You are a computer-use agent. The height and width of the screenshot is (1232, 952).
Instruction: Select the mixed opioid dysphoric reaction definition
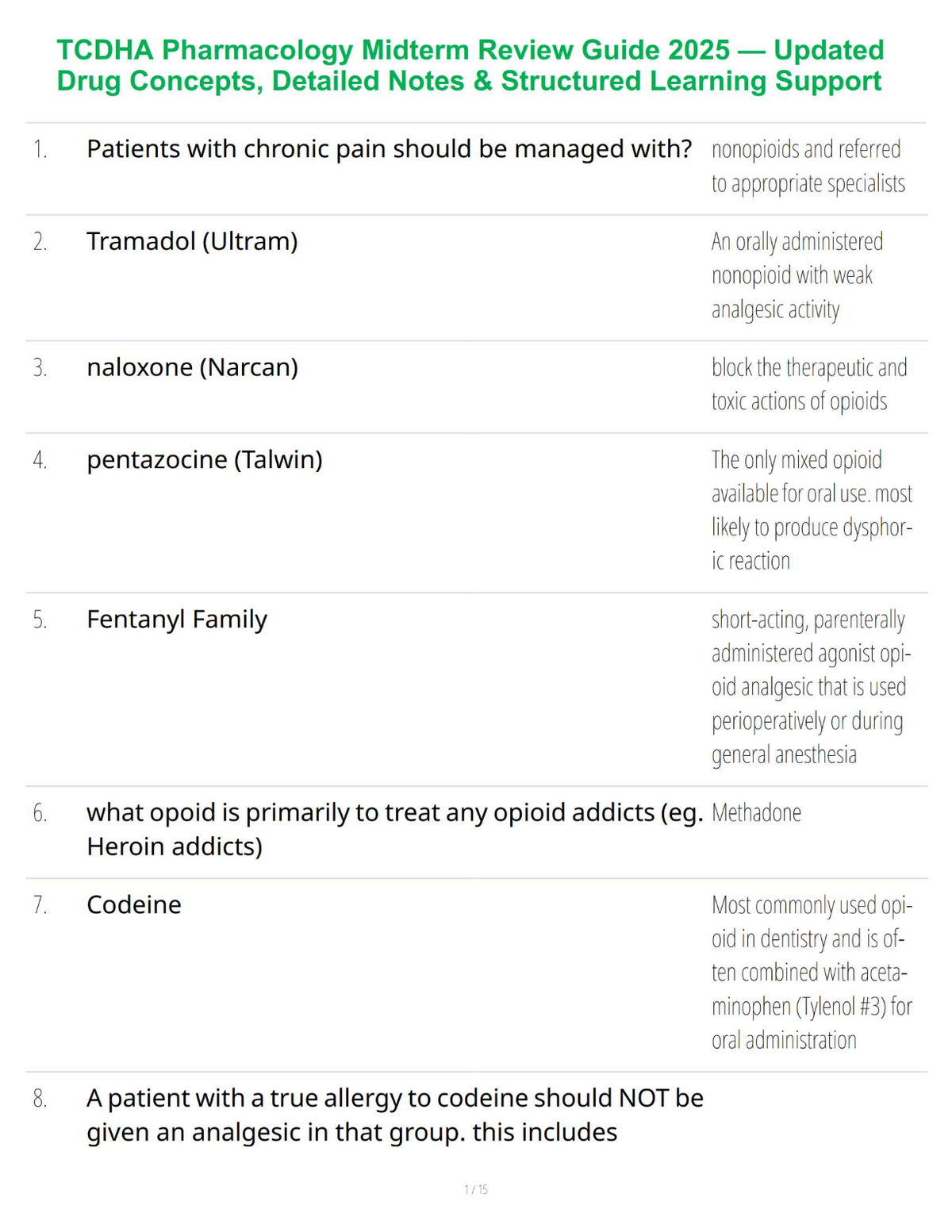coord(812,510)
